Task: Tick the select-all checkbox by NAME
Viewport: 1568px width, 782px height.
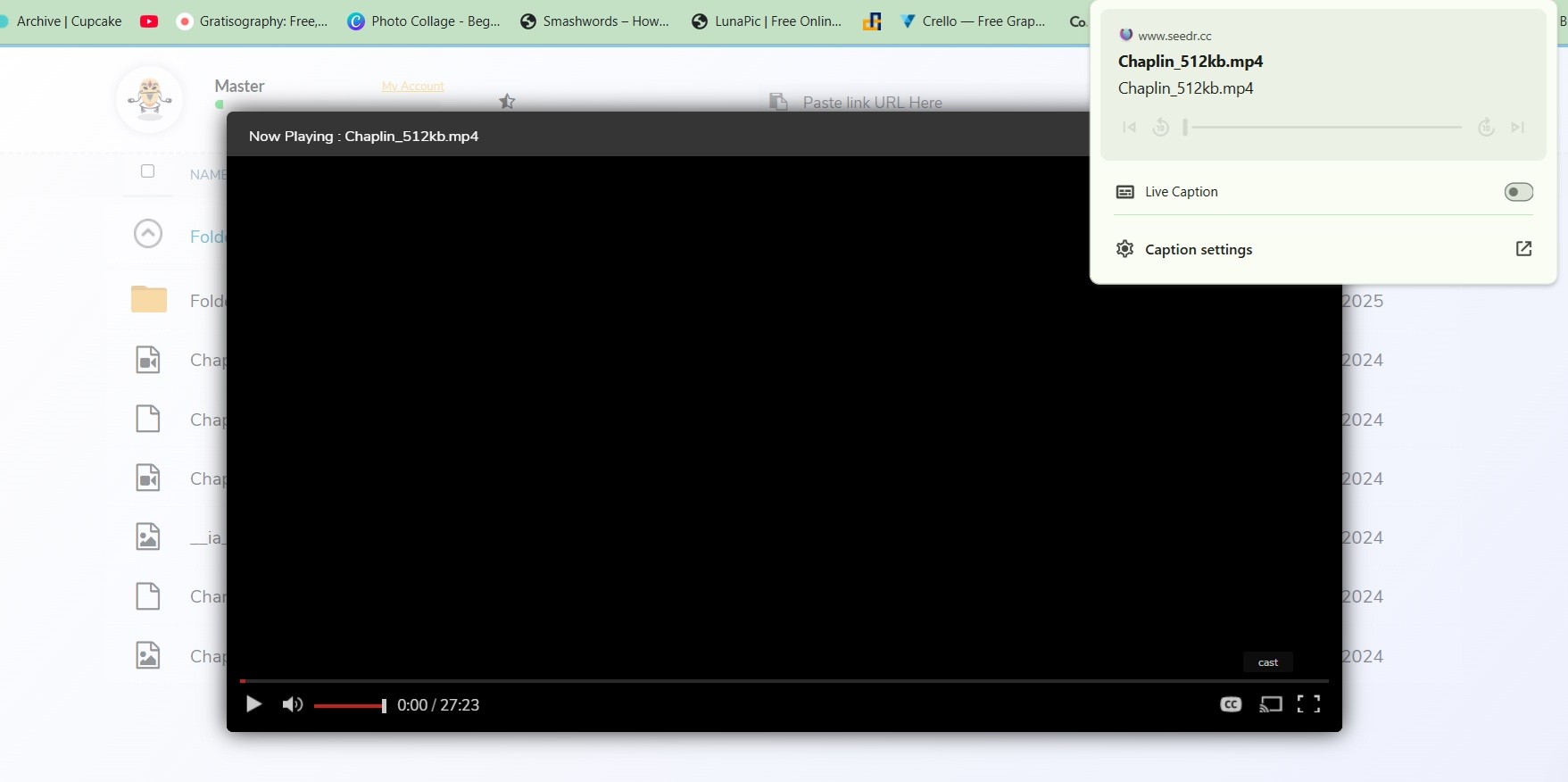Action: click(148, 171)
